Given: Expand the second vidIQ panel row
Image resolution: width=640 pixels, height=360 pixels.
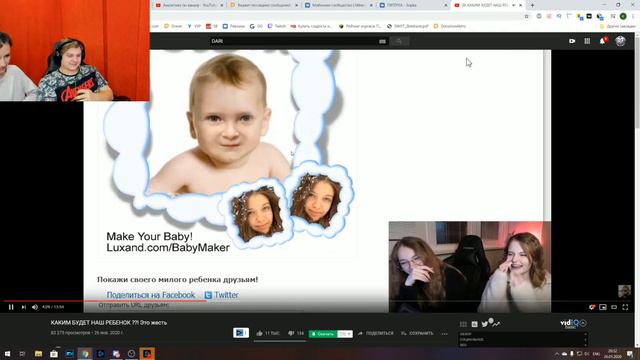Looking at the screenshot, I should click(523, 340).
